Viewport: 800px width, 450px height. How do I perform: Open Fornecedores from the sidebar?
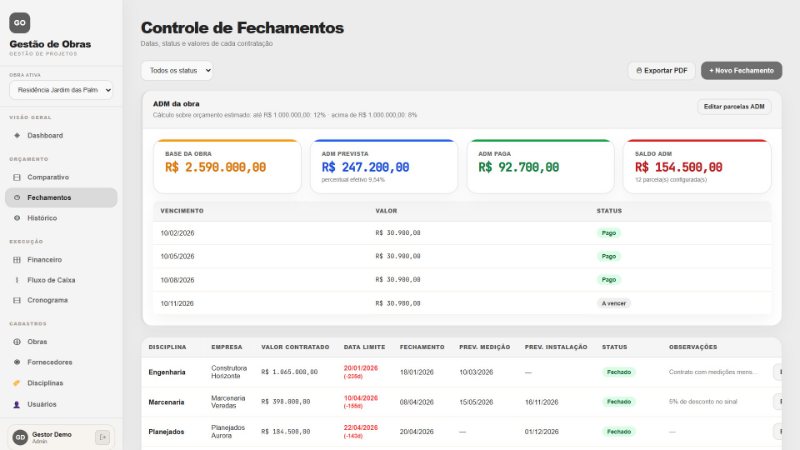61,362
